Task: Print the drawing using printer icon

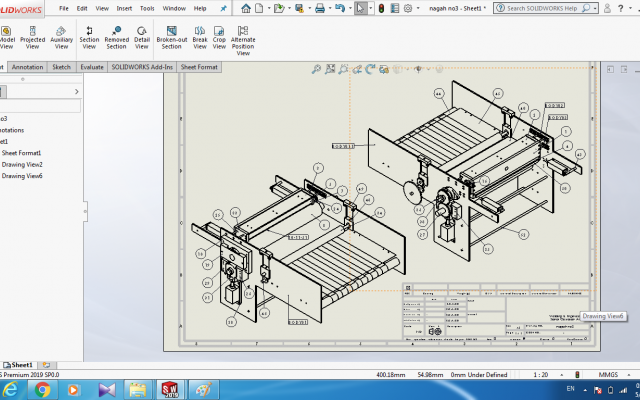Action: pyautogui.click(x=320, y=8)
